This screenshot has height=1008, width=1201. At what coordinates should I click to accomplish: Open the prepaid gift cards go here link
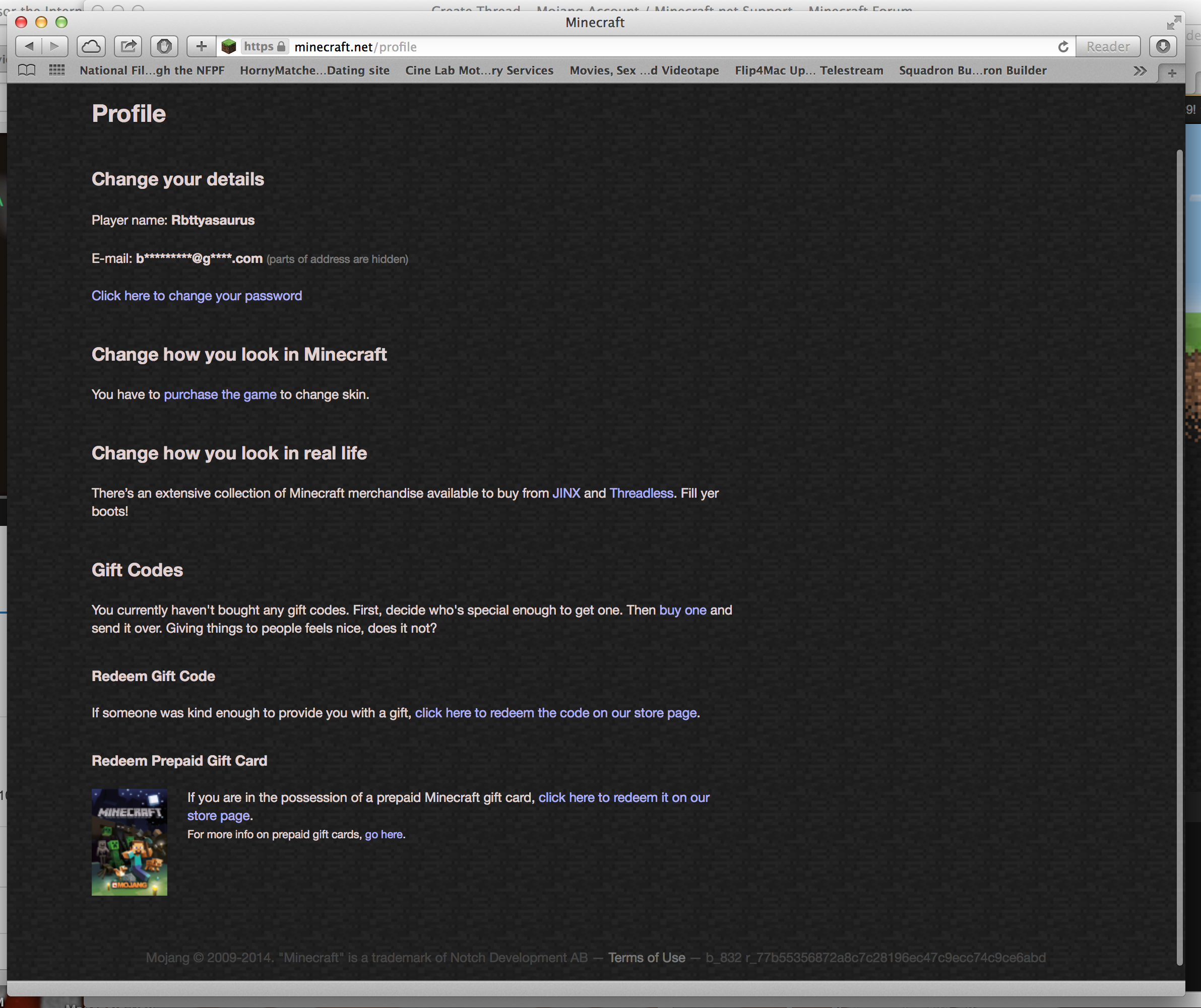pos(384,834)
